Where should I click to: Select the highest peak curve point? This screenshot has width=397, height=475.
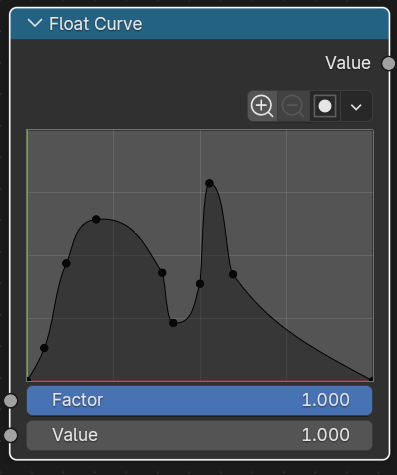(x=209, y=183)
